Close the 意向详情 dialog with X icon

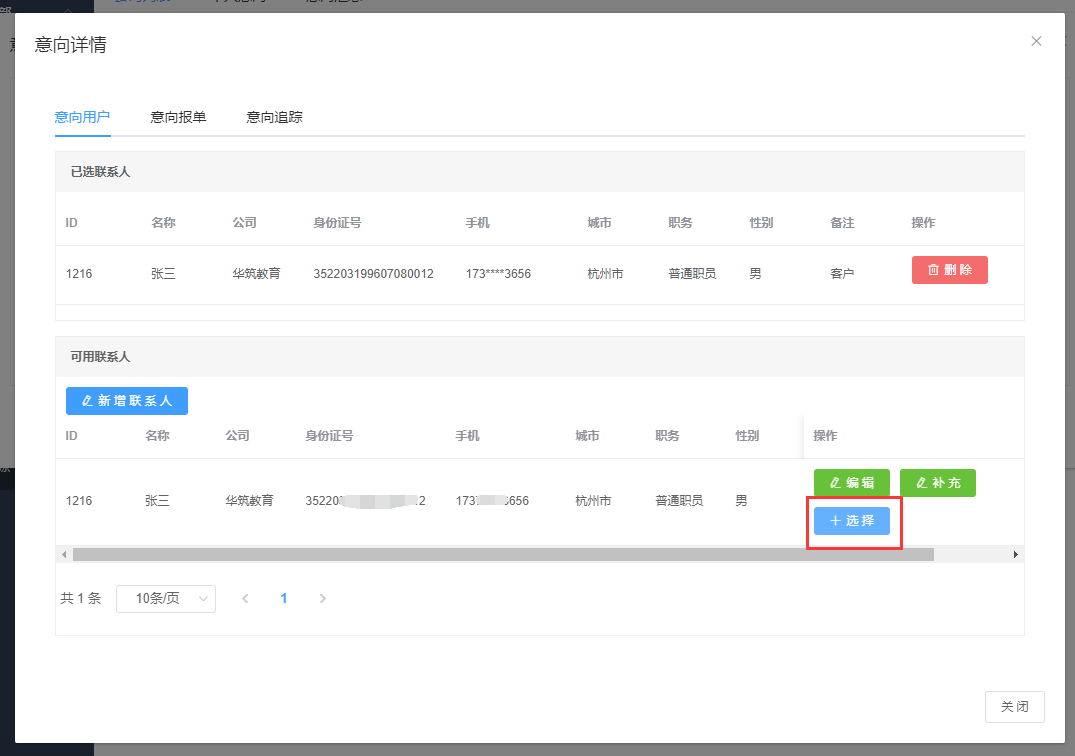(x=1036, y=41)
